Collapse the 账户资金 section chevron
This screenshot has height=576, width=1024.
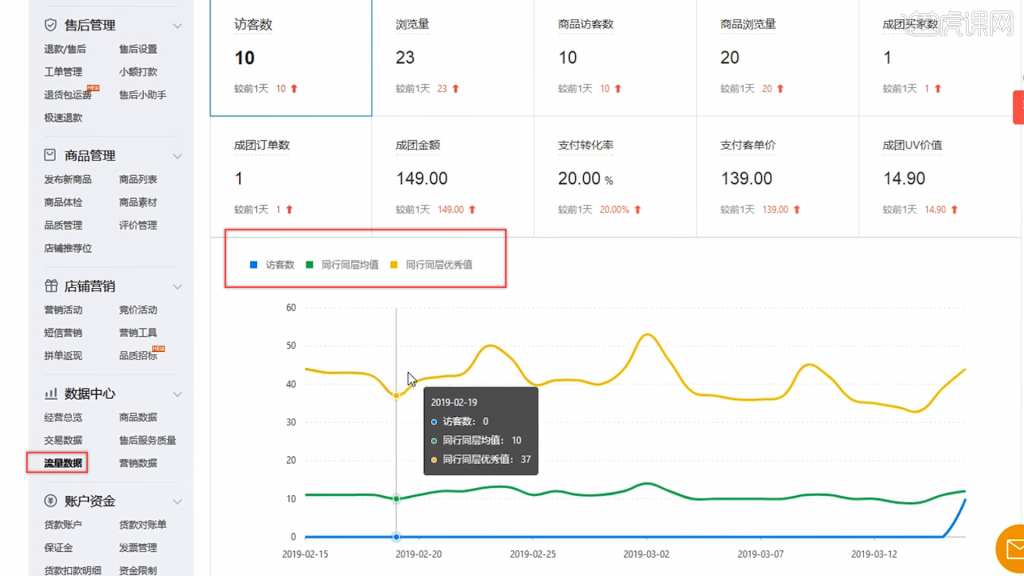(177, 501)
